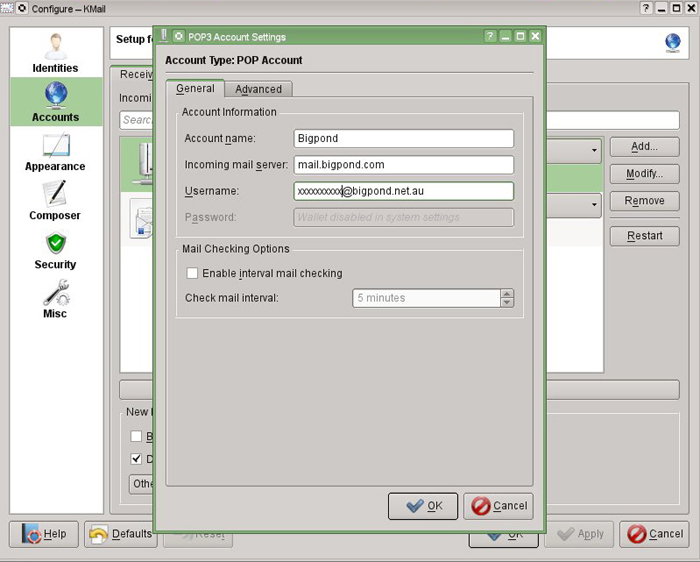Go to Composer settings

[55, 200]
